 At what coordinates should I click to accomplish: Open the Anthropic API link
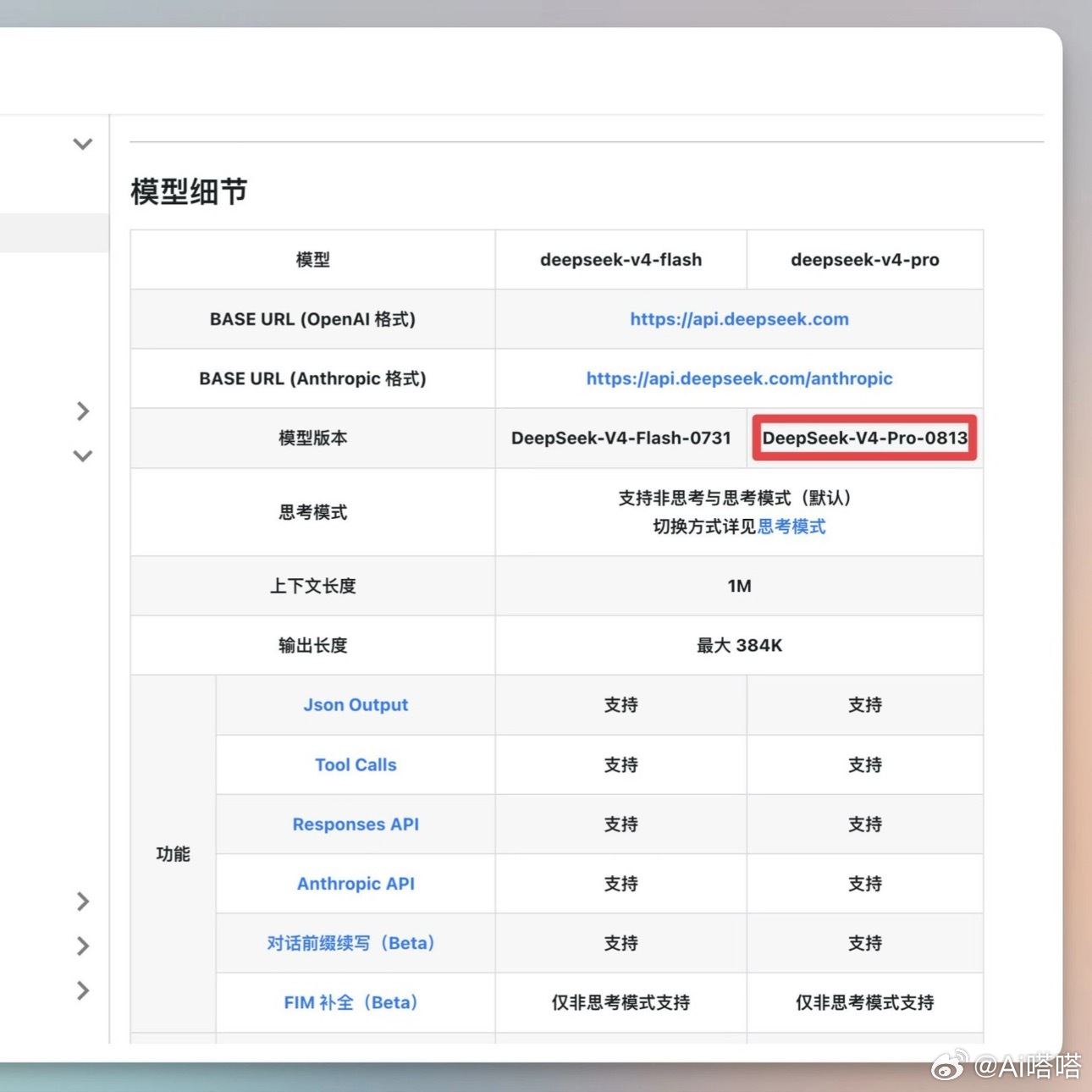pos(356,884)
